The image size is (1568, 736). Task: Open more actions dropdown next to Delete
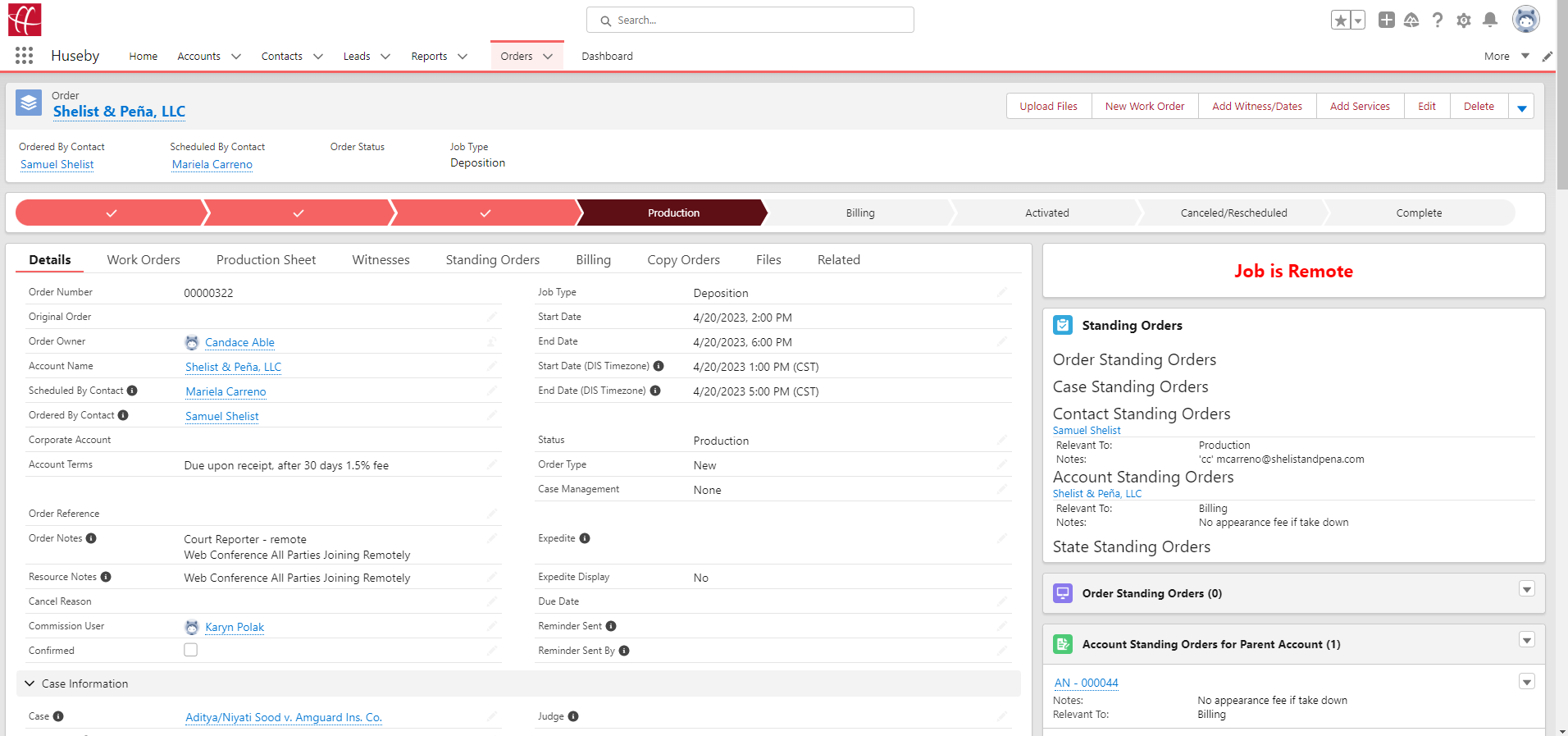tap(1522, 107)
